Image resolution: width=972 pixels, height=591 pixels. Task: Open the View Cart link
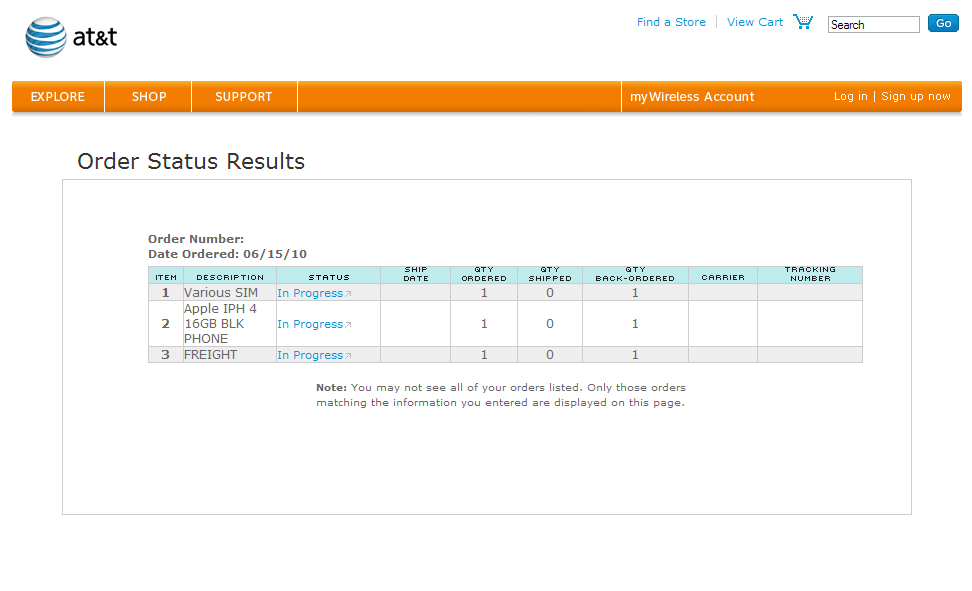754,22
